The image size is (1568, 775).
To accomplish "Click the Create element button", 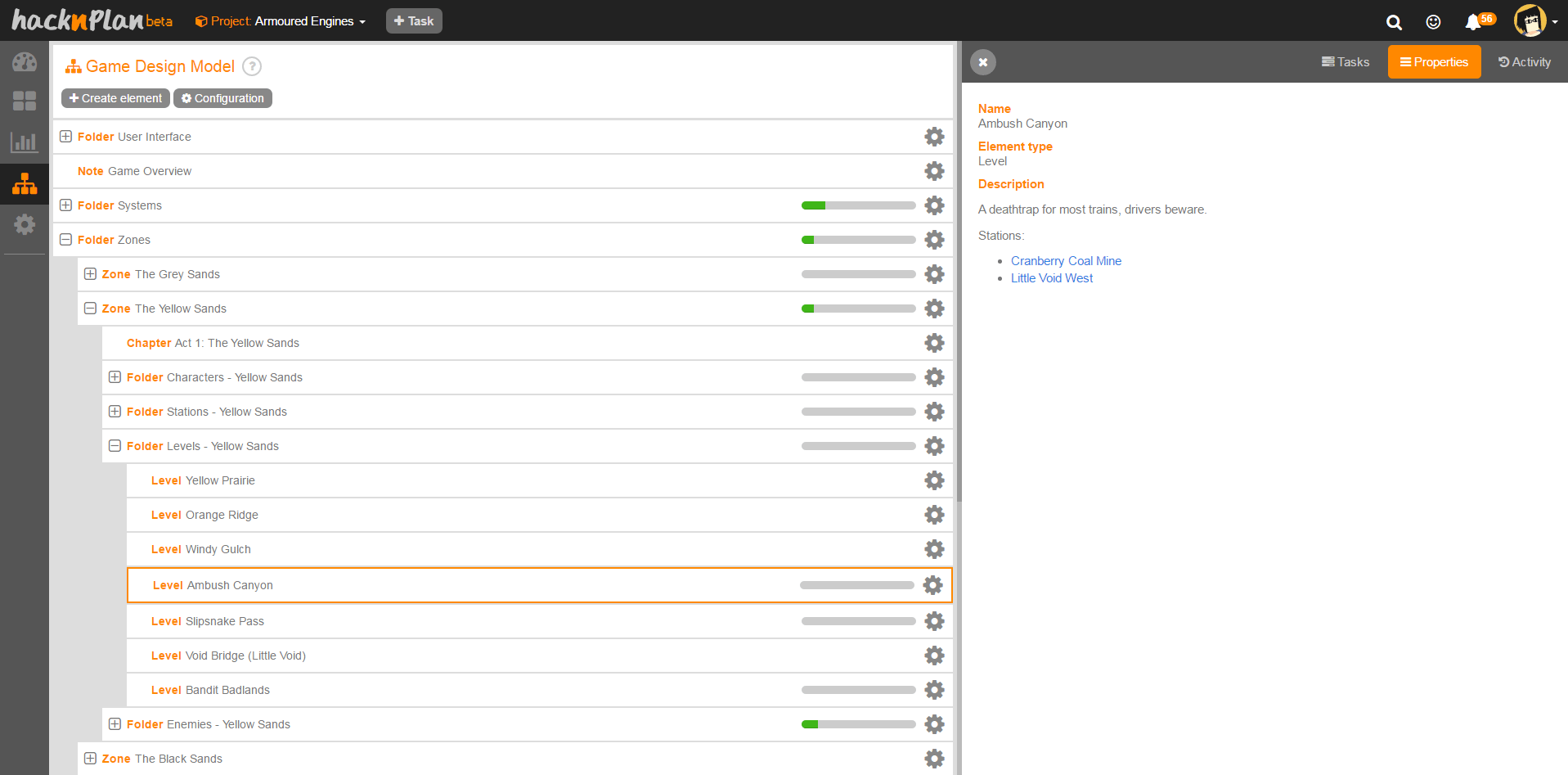I will click(115, 98).
